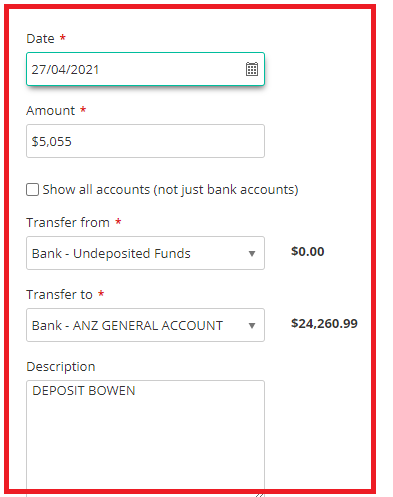Click into the Description box with DEPOSIT BOWEN

coord(145,437)
